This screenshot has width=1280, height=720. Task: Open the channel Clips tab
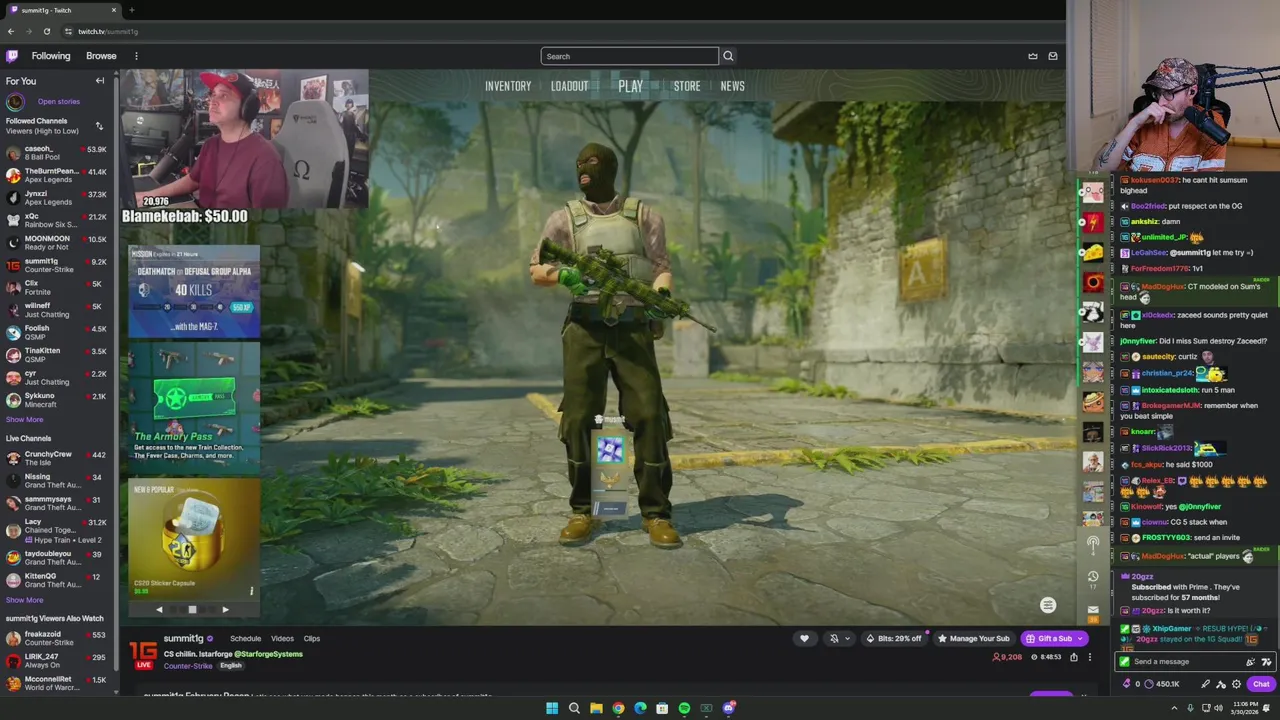click(312, 638)
